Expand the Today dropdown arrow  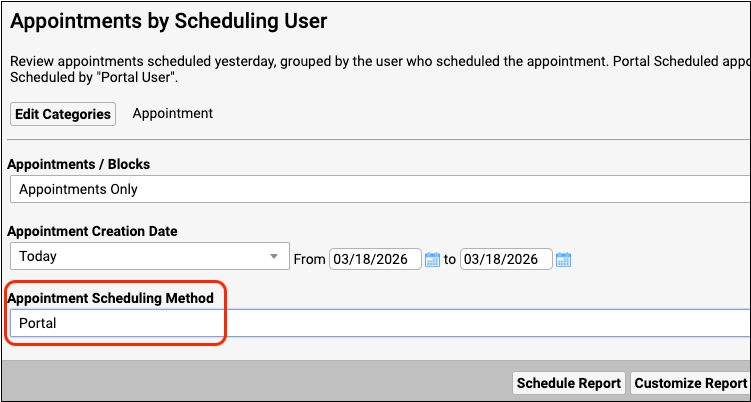pyautogui.click(x=274, y=257)
